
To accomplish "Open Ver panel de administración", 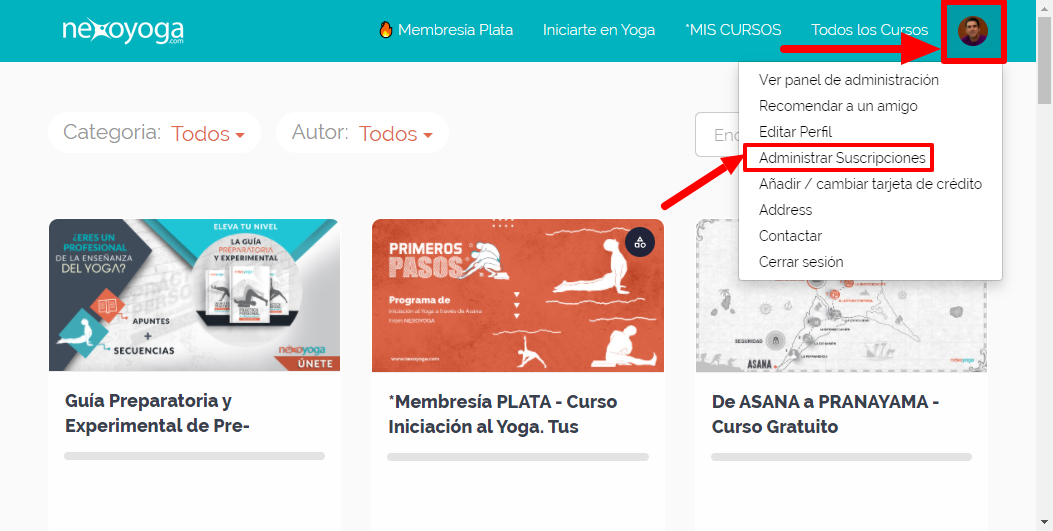I will point(849,80).
